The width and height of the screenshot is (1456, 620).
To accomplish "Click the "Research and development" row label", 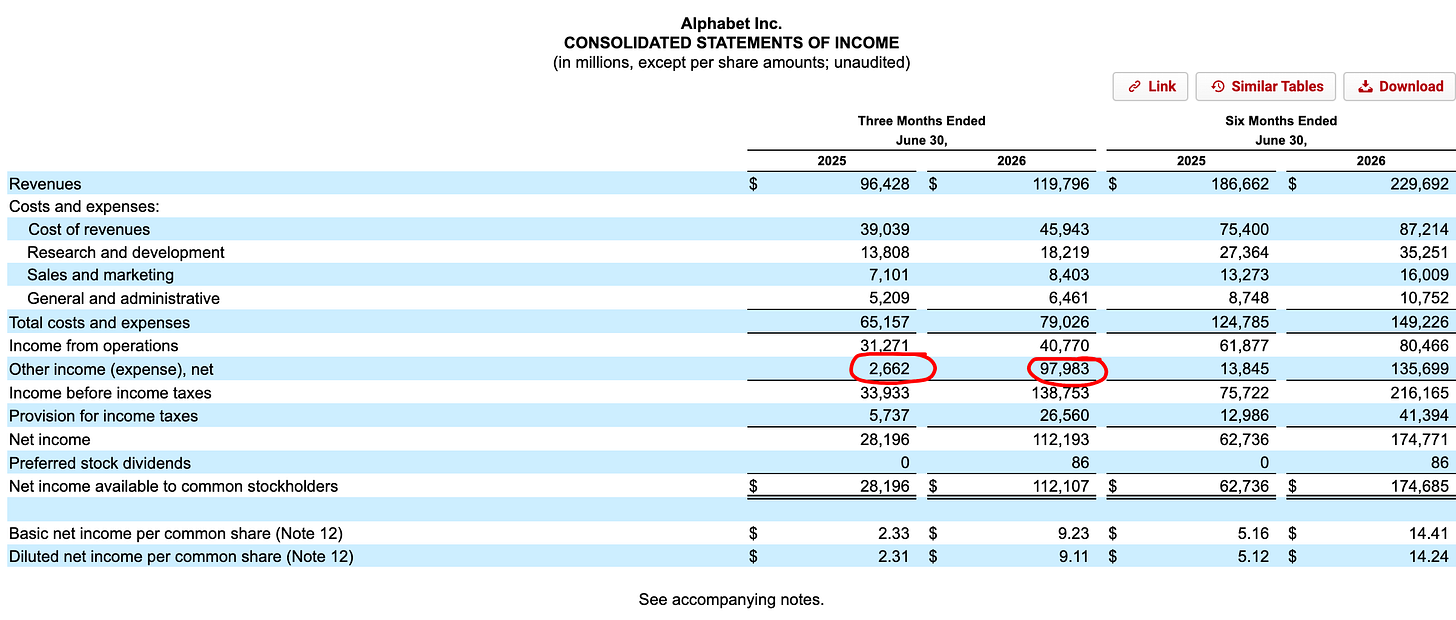I will point(126,253).
